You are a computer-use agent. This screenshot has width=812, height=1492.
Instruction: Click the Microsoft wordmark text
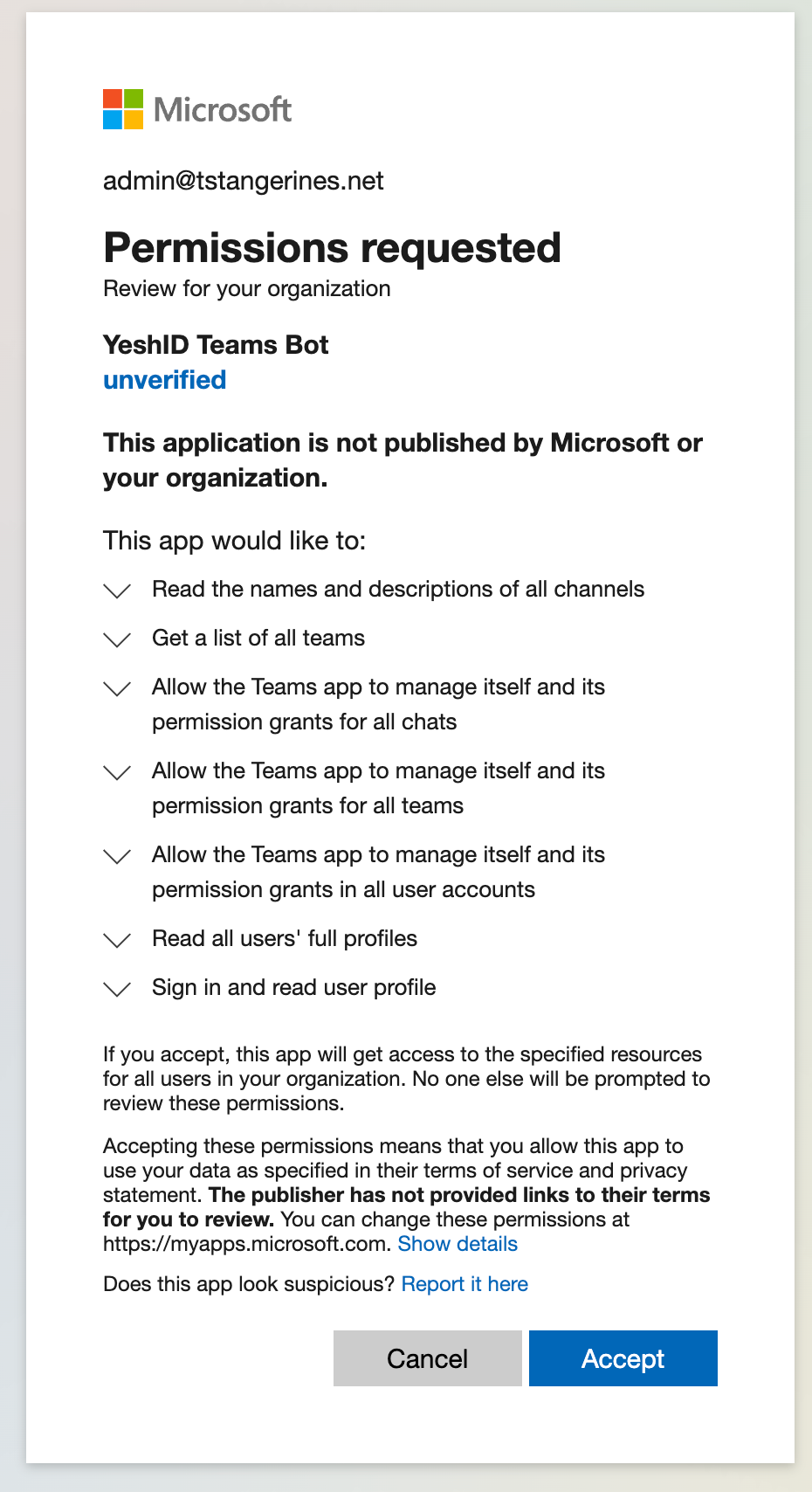[x=223, y=109]
